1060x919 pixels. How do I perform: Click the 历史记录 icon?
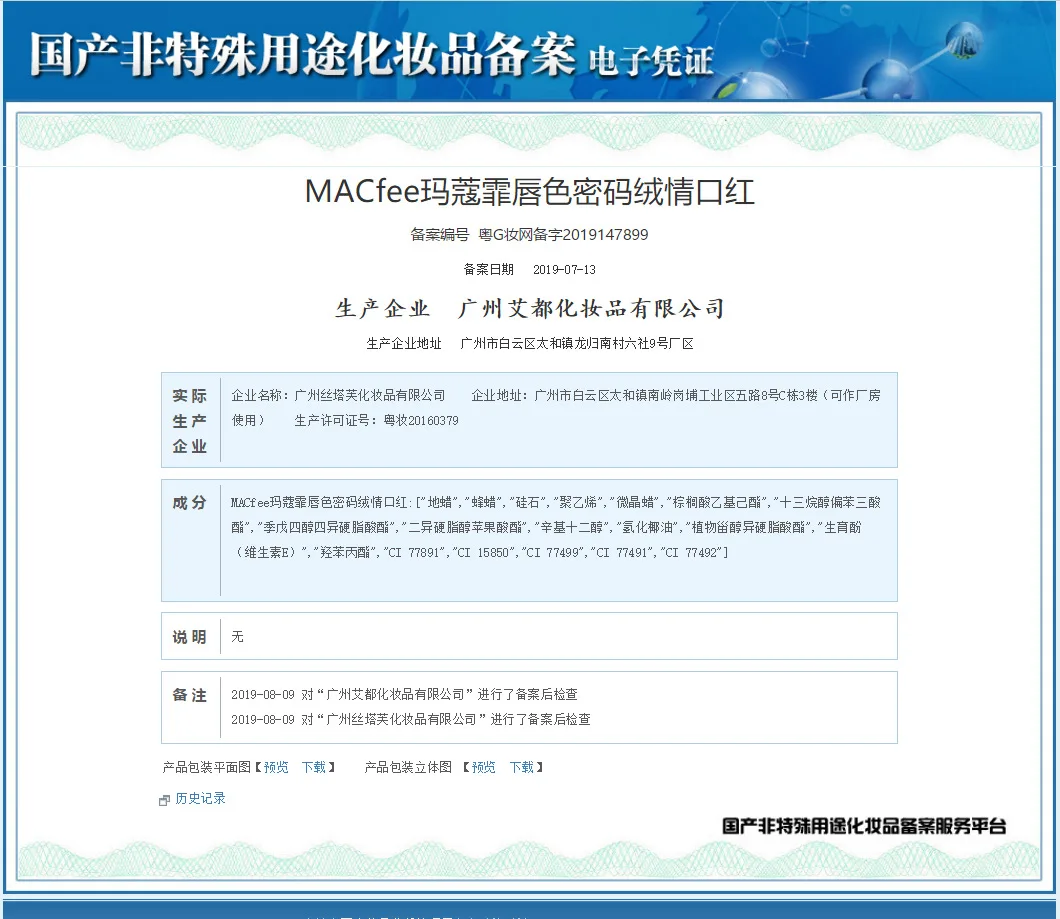point(164,801)
